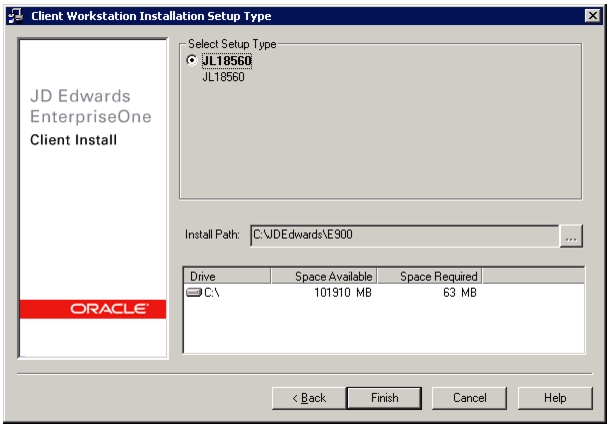Go back using the < Back button

click(x=309, y=398)
